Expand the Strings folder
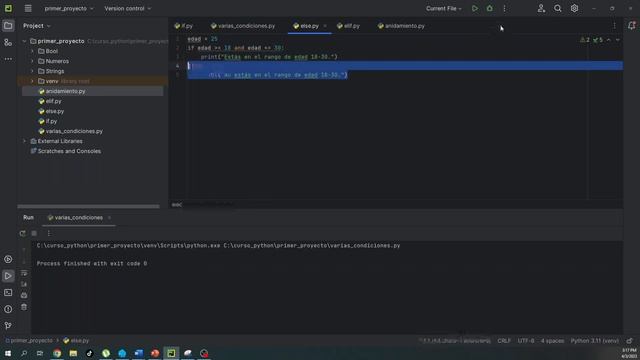Image resolution: width=640 pixels, height=360 pixels. (x=32, y=71)
